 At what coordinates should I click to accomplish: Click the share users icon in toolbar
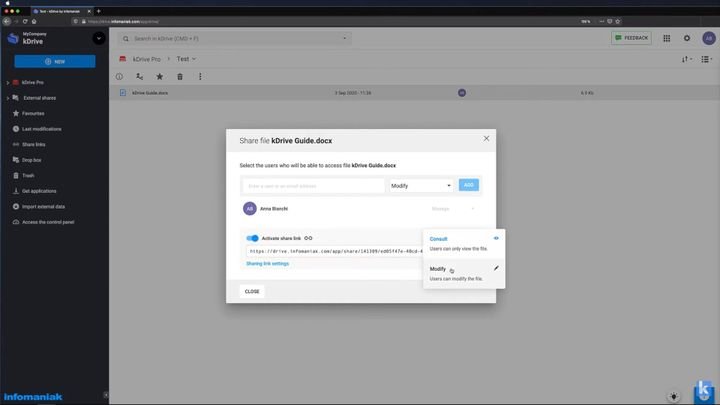point(139,76)
